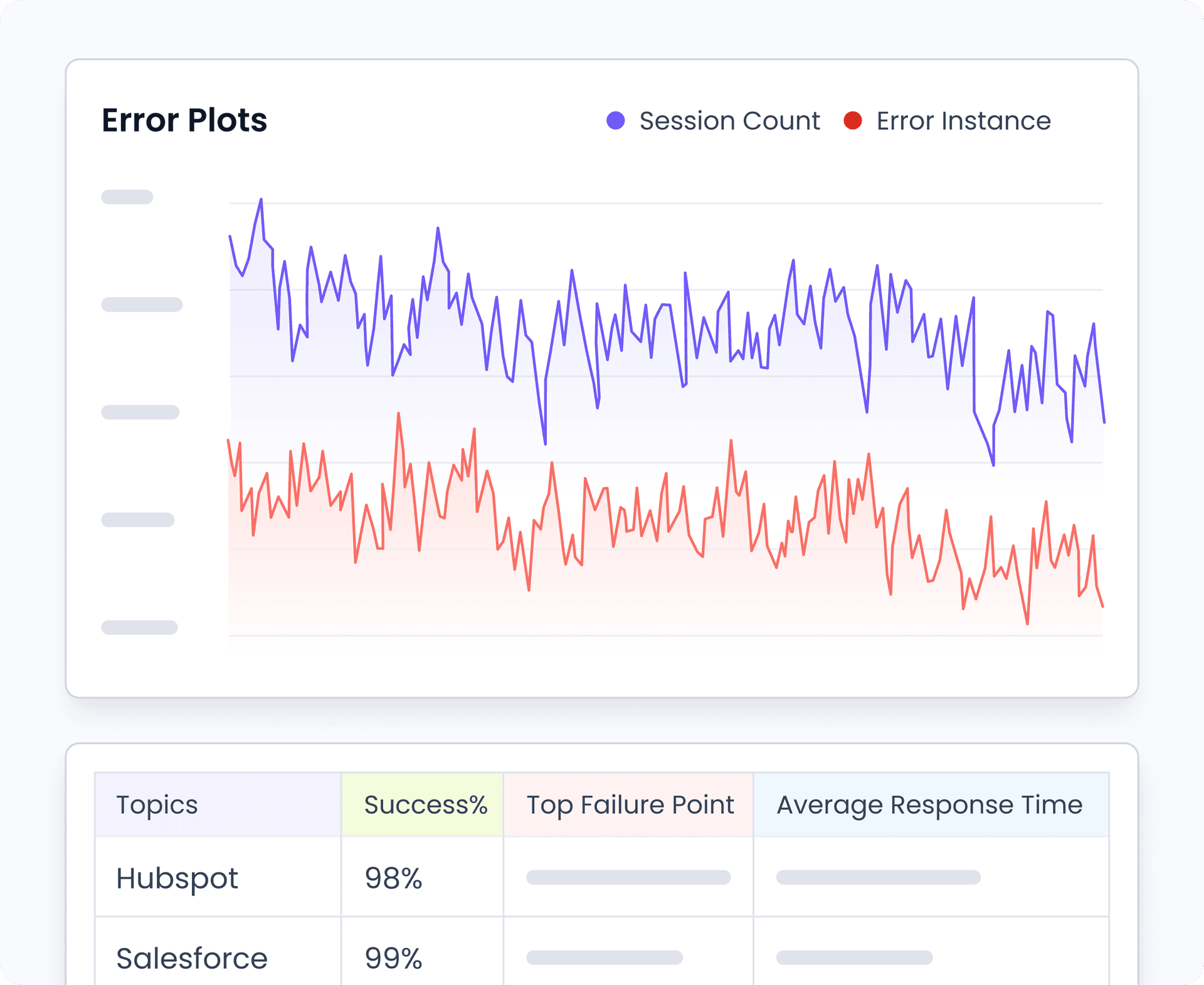Screen dimensions: 1204x985
Task: Open the Average Response Time column header
Action: click(x=929, y=805)
